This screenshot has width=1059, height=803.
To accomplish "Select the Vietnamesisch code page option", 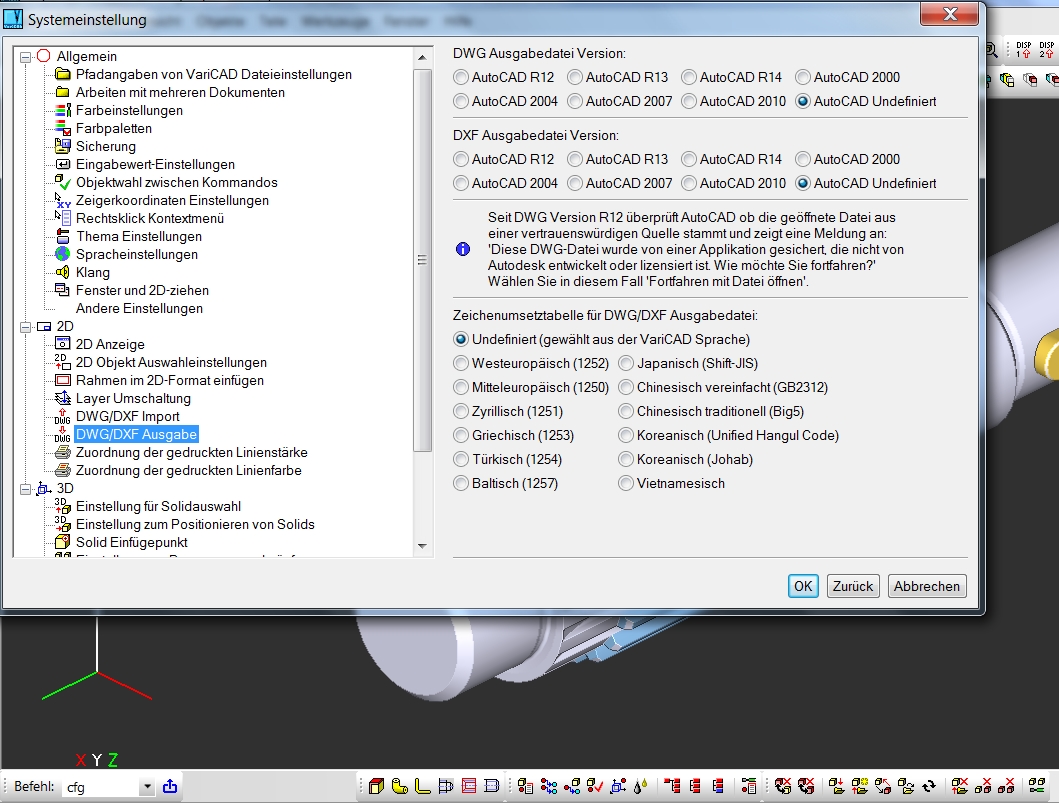I will (x=671, y=484).
